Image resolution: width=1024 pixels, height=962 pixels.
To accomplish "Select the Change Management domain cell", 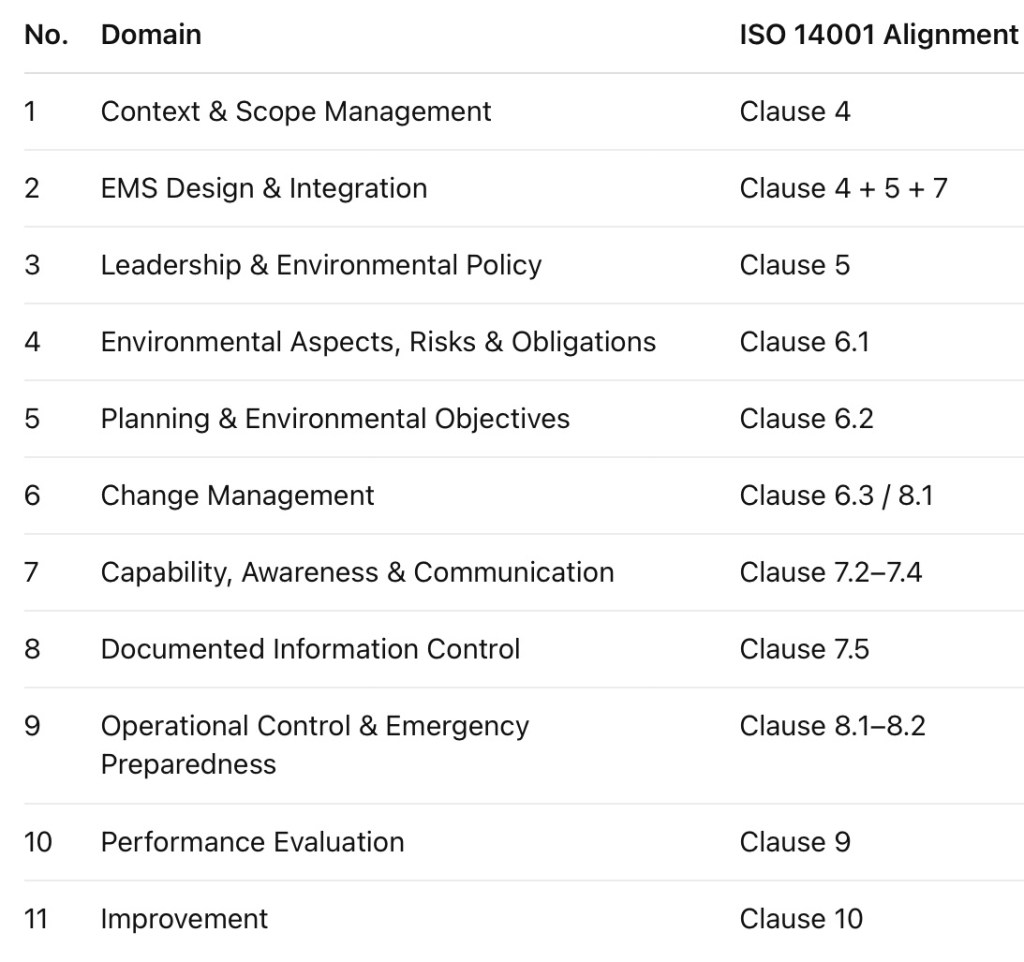I will (x=237, y=495).
